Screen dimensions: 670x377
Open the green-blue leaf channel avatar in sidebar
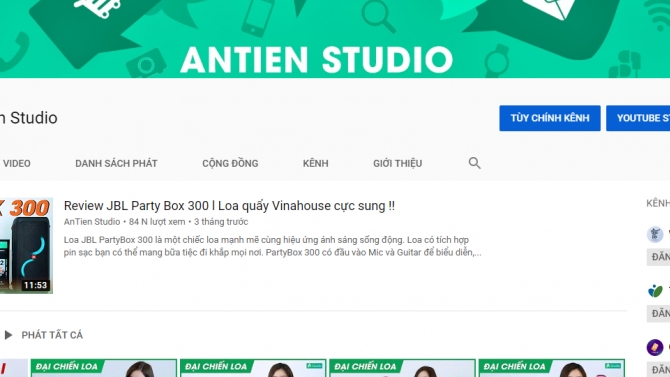tap(655, 291)
